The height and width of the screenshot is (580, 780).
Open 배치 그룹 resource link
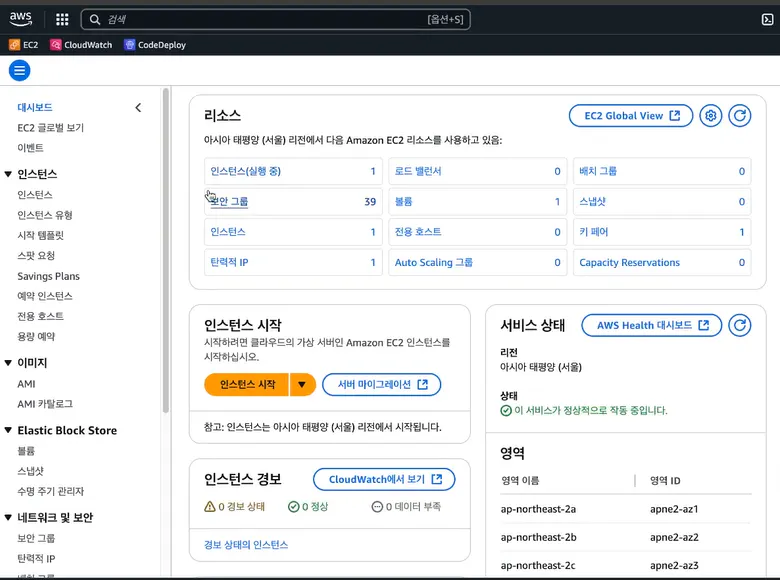click(x=598, y=171)
